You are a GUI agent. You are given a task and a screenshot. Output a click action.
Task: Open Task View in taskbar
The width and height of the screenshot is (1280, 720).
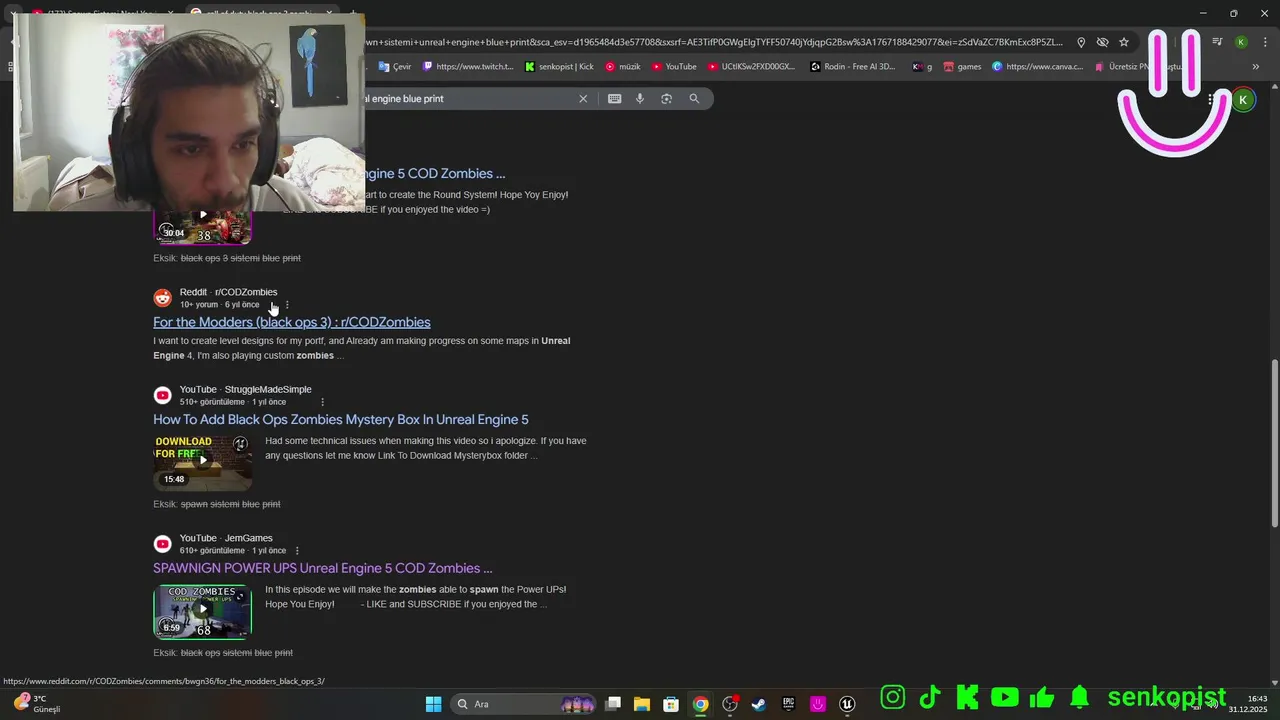coord(613,704)
